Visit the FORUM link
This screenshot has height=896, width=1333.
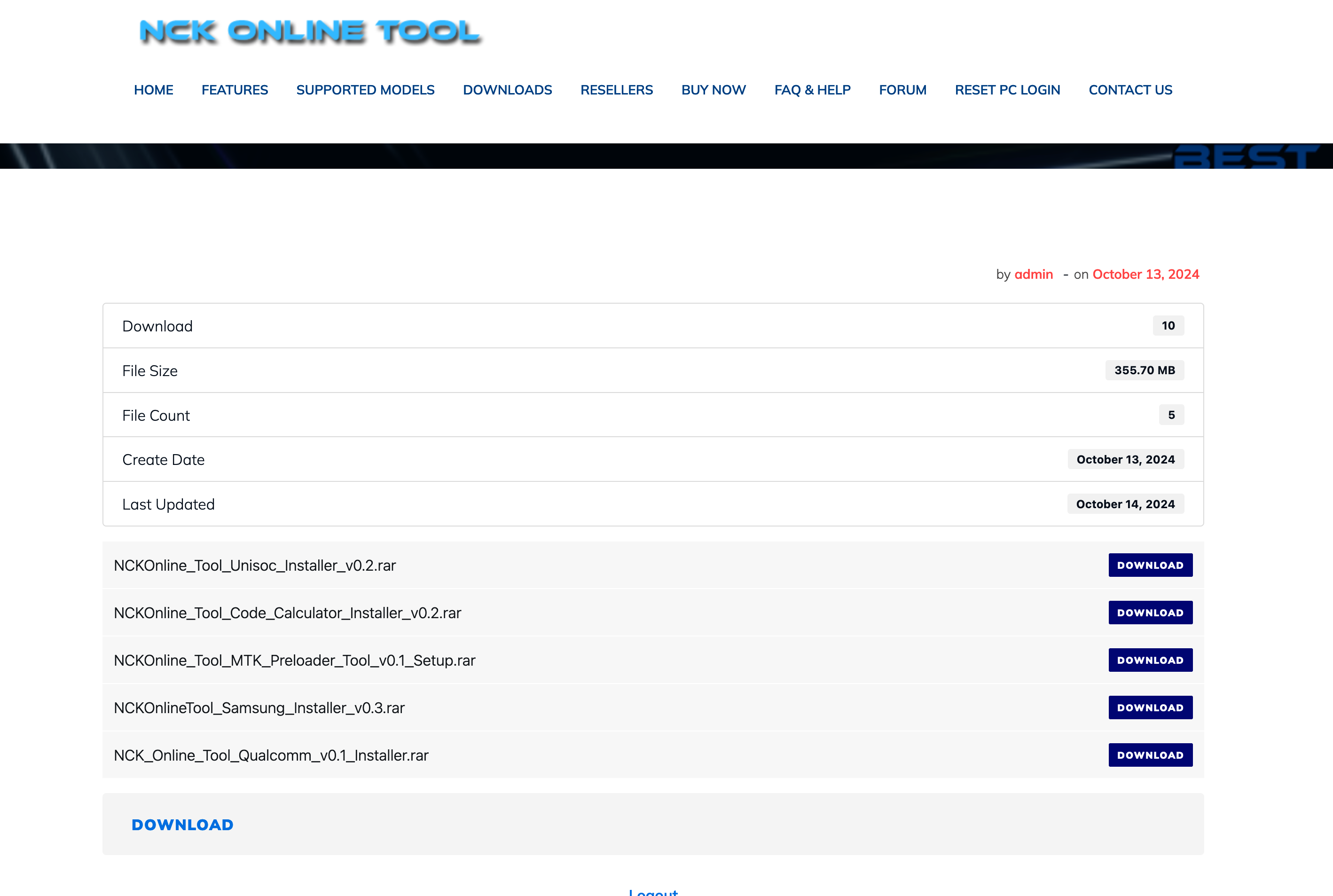click(902, 90)
